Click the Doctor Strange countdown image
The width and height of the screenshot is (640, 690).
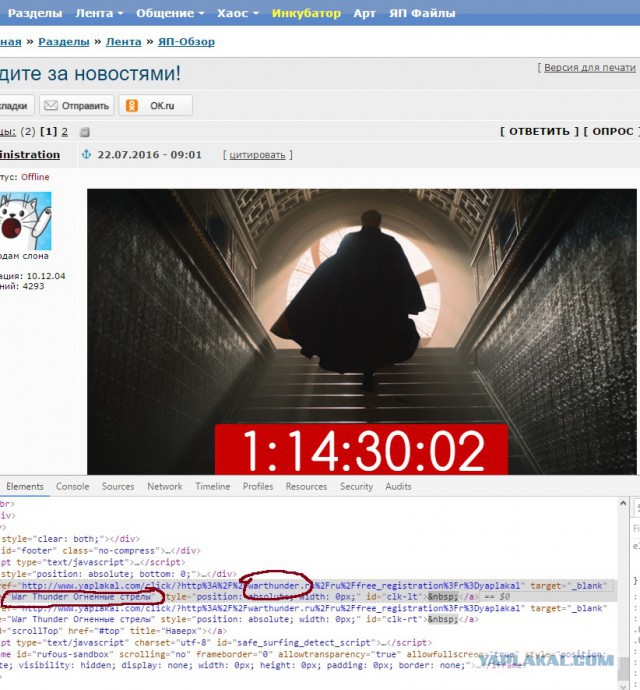[x=362, y=331]
